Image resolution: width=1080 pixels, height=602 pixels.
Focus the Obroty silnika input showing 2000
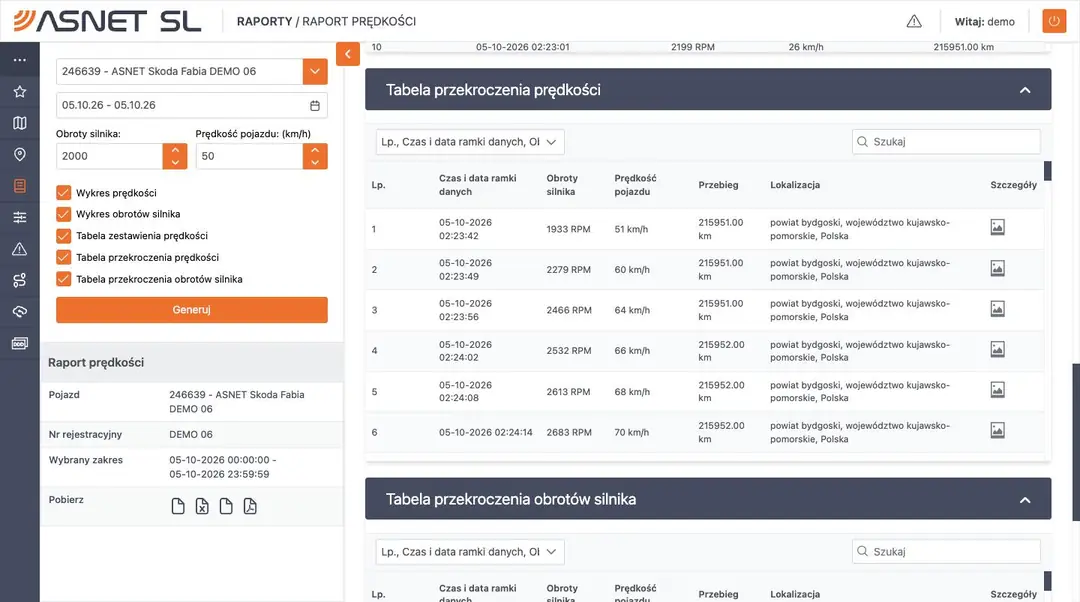(x=110, y=156)
